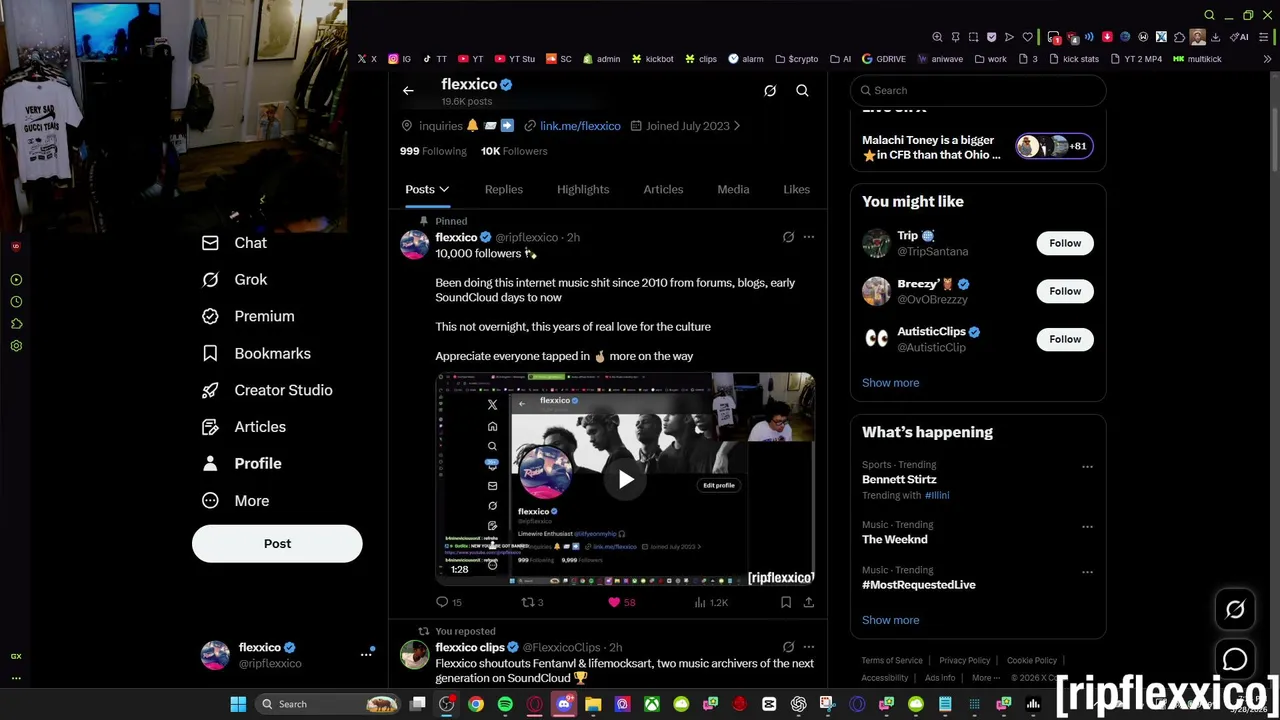
Task: Unlike the pinned post heart icon
Action: point(614,602)
